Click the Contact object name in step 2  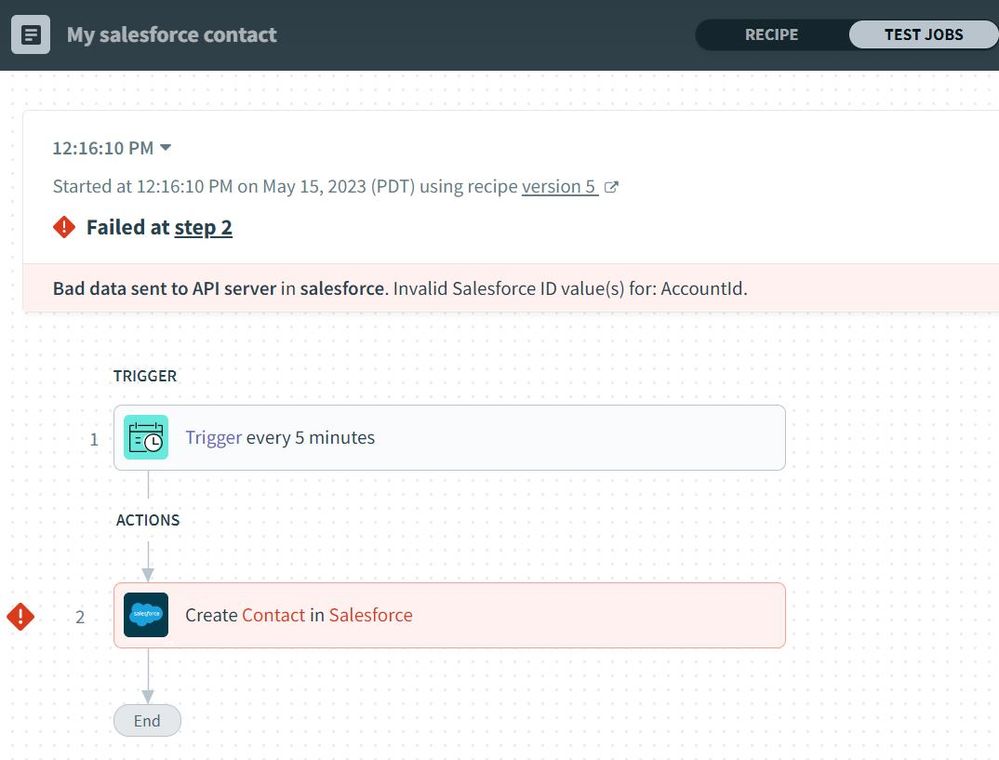tap(273, 615)
